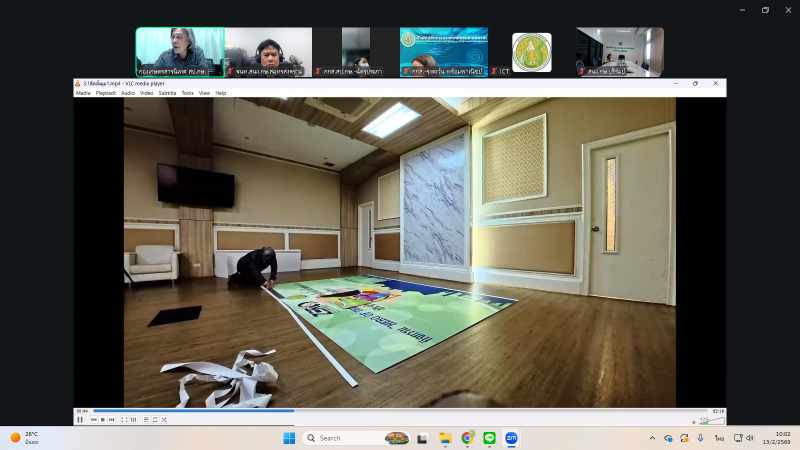Open the Playback menu
800x450 pixels.
(105, 93)
